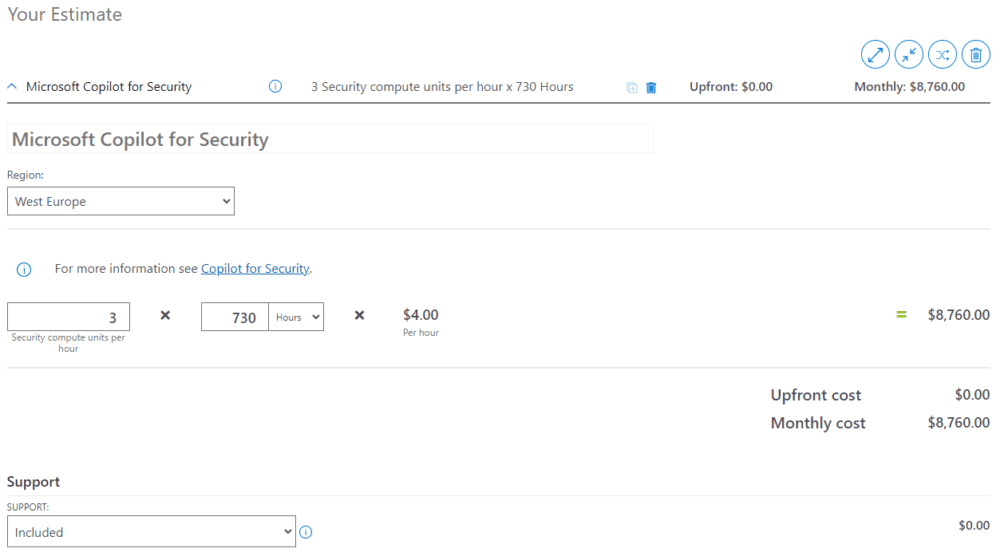1000x560 pixels.
Task: Click the Security compute units field
Action: [x=68, y=316]
